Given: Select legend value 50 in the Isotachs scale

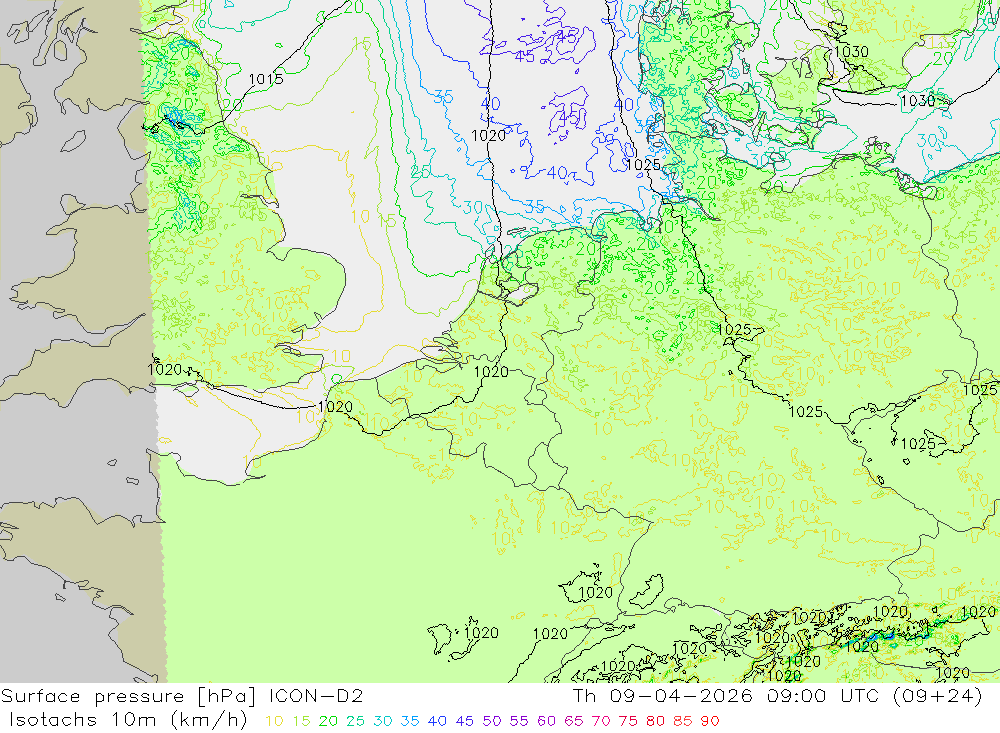Looking at the screenshot, I should pyautogui.click(x=492, y=721).
